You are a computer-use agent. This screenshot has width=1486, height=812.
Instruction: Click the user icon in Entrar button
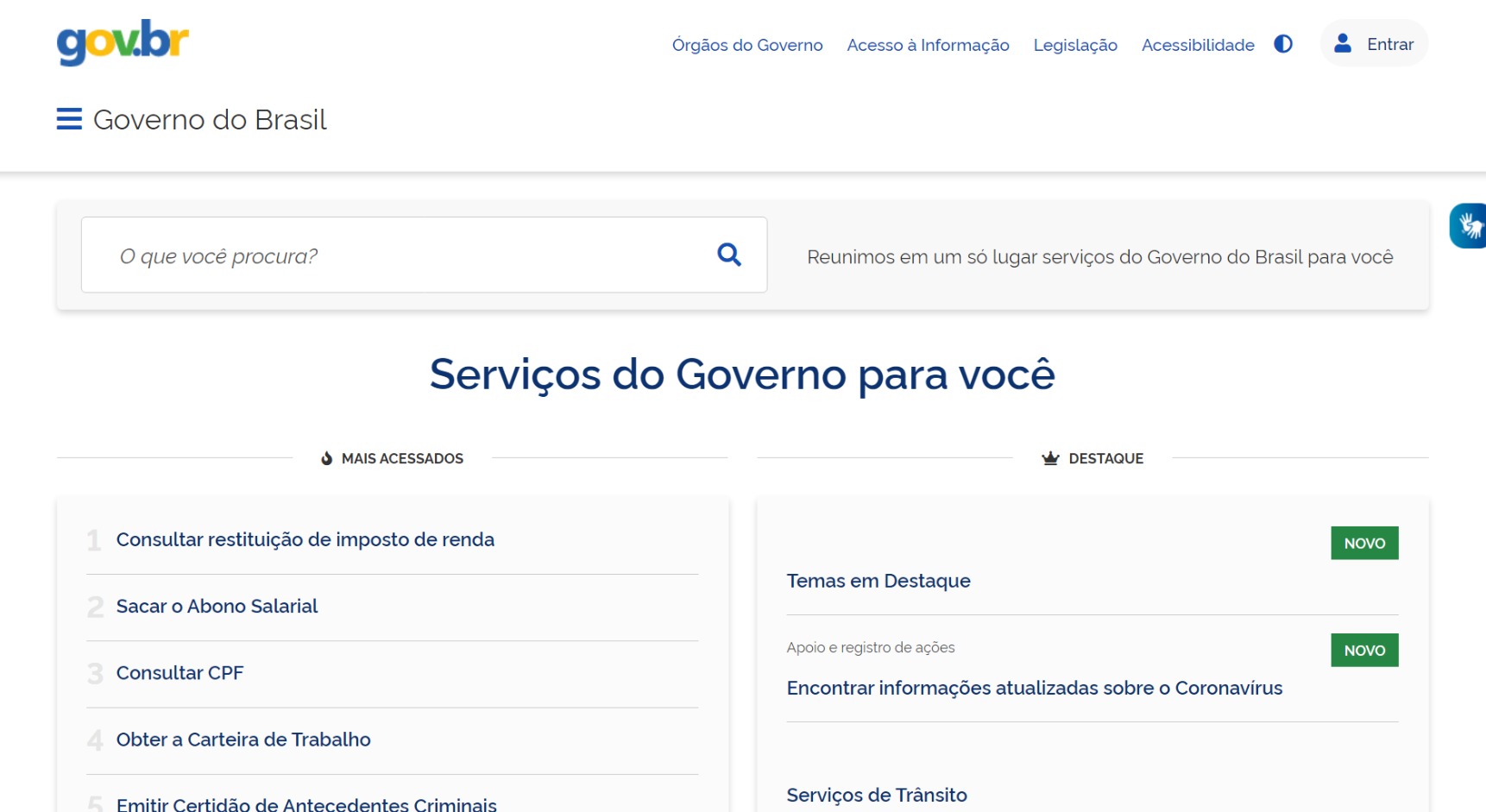click(1343, 43)
